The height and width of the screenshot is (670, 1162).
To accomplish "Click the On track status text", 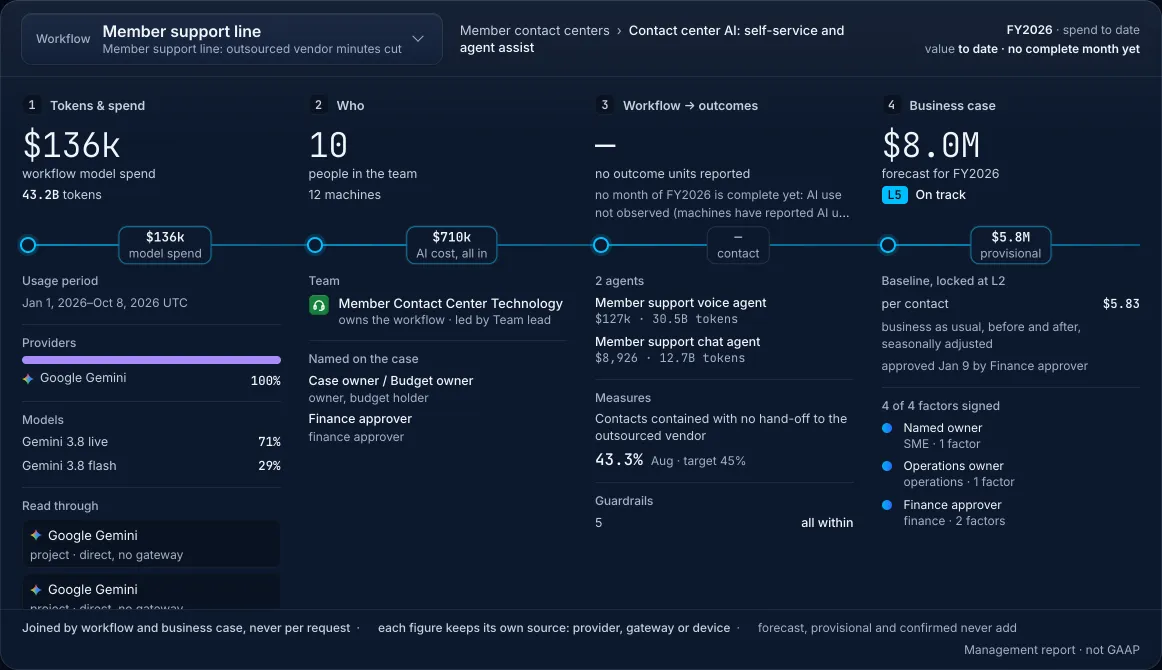I will tap(940, 195).
